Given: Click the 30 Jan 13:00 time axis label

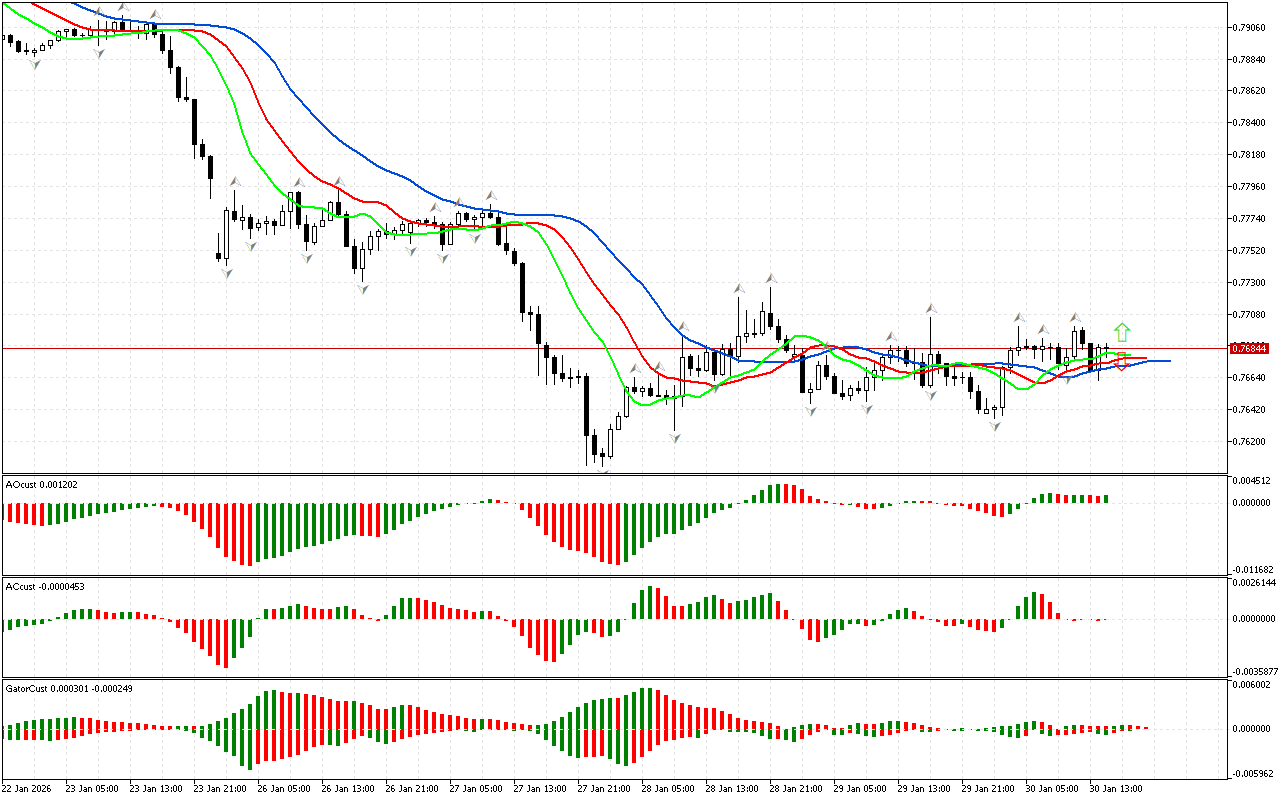Looking at the screenshot, I should [x=1114, y=788].
